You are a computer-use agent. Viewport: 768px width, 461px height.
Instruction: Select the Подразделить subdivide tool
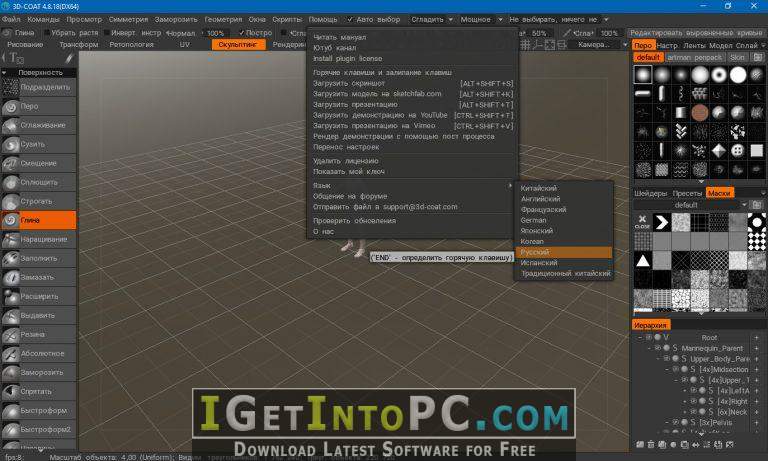click(38, 88)
